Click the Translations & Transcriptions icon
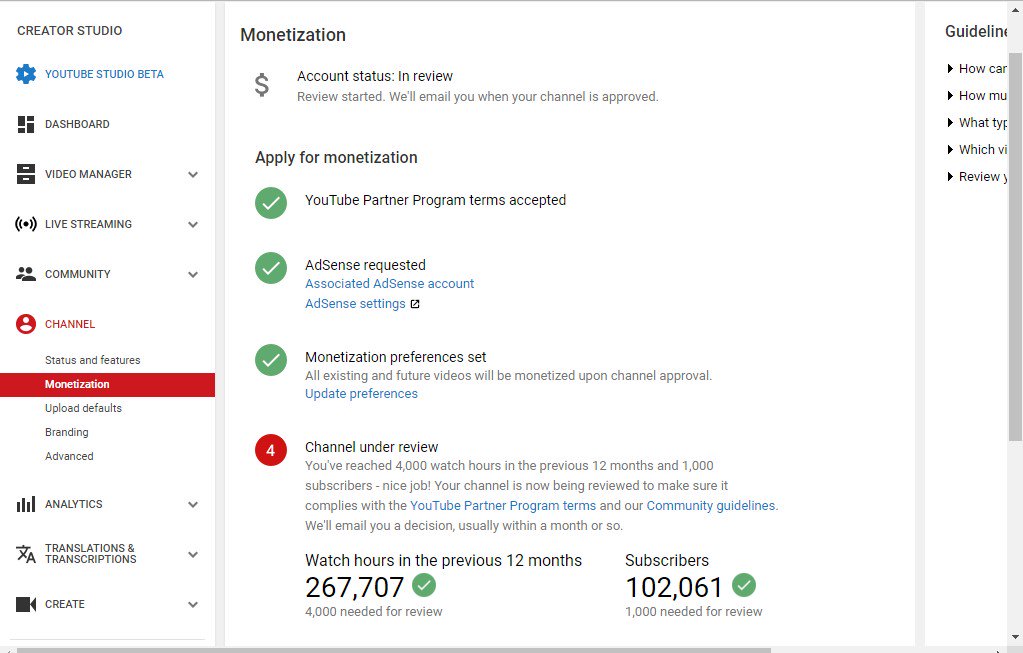The image size is (1023, 653). 25,554
